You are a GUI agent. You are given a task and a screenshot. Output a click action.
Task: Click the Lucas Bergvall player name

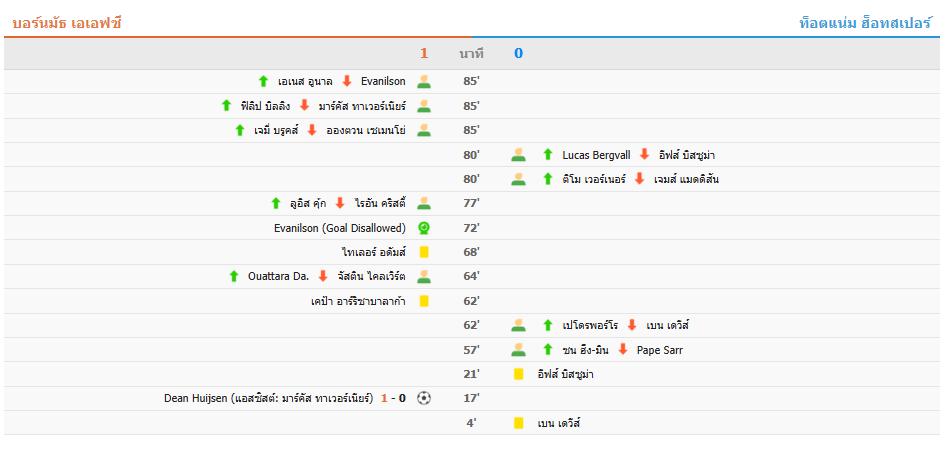[x=596, y=155]
